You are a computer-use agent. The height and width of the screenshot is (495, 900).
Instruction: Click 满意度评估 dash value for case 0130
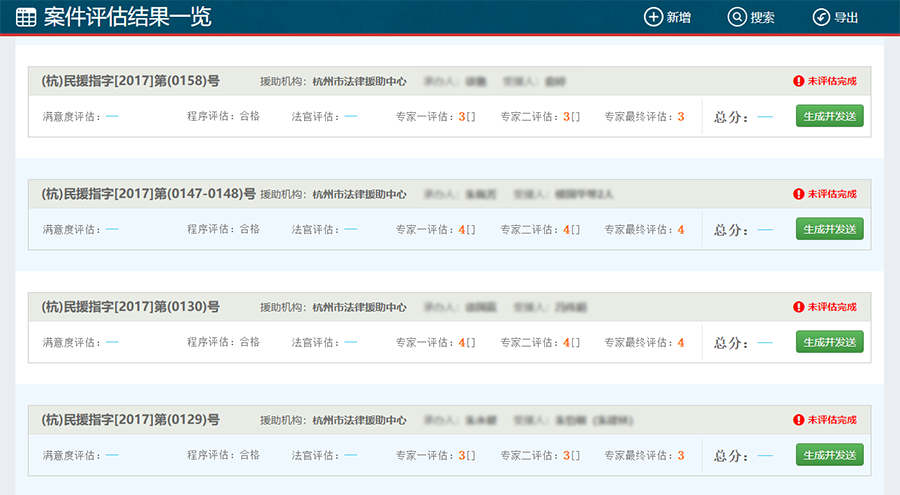[112, 342]
